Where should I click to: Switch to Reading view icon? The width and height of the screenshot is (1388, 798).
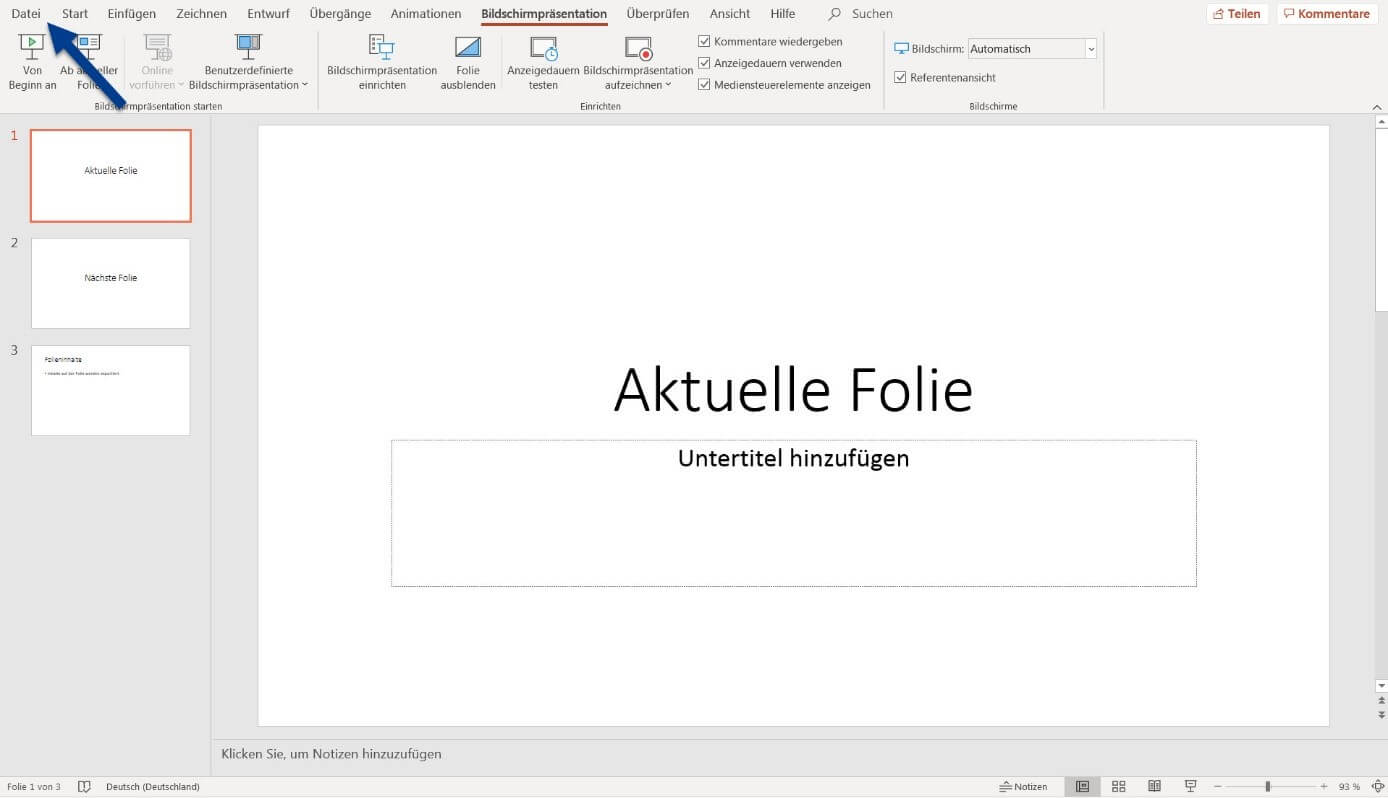point(1154,787)
